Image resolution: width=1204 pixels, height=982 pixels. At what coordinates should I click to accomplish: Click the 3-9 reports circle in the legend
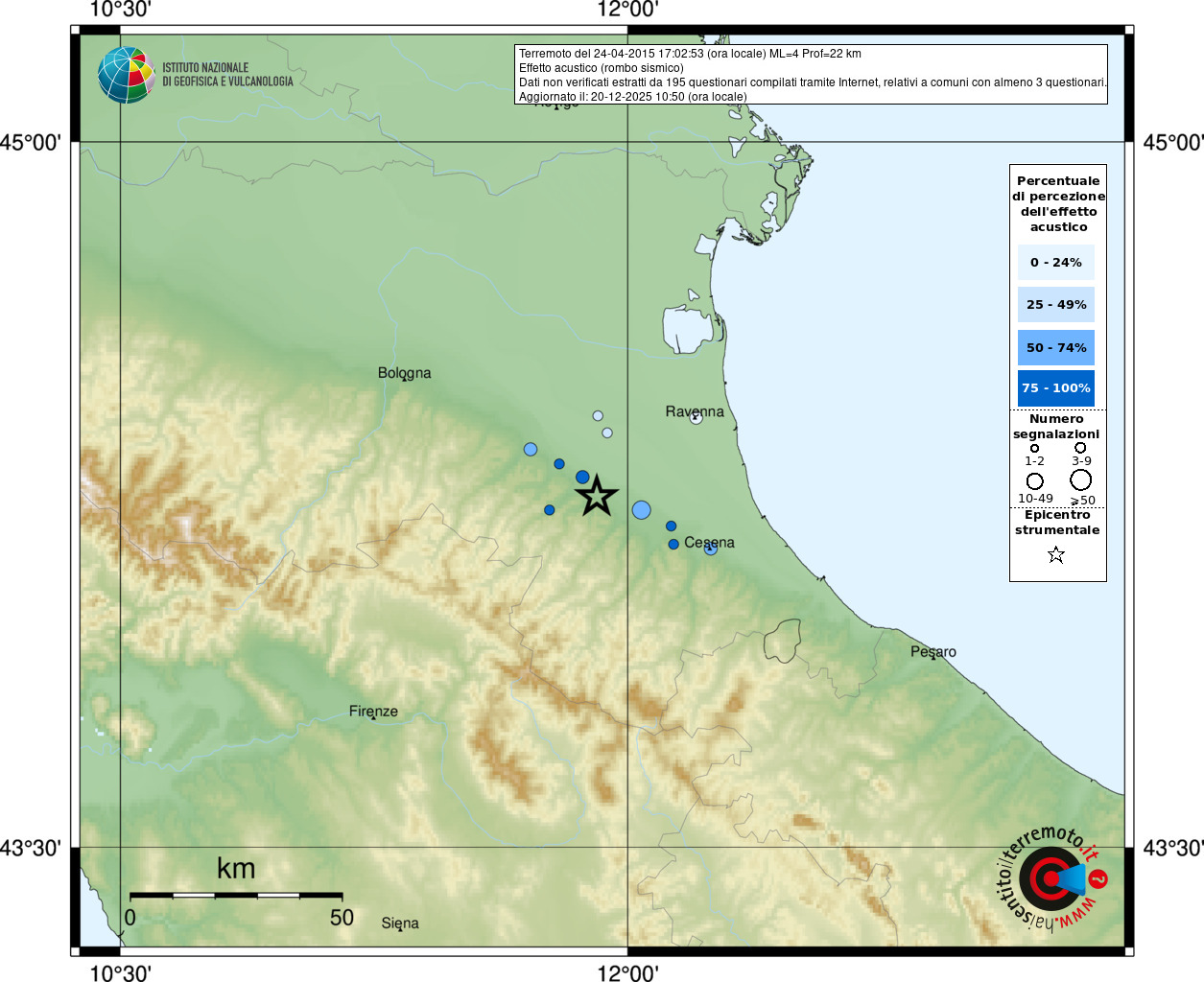point(1080,447)
